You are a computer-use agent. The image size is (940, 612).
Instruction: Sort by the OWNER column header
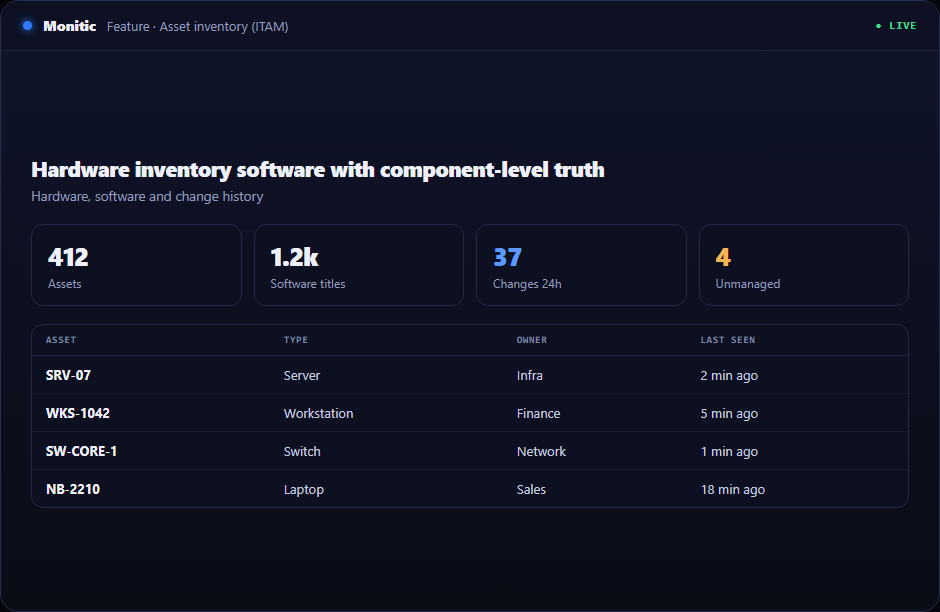[x=532, y=340]
